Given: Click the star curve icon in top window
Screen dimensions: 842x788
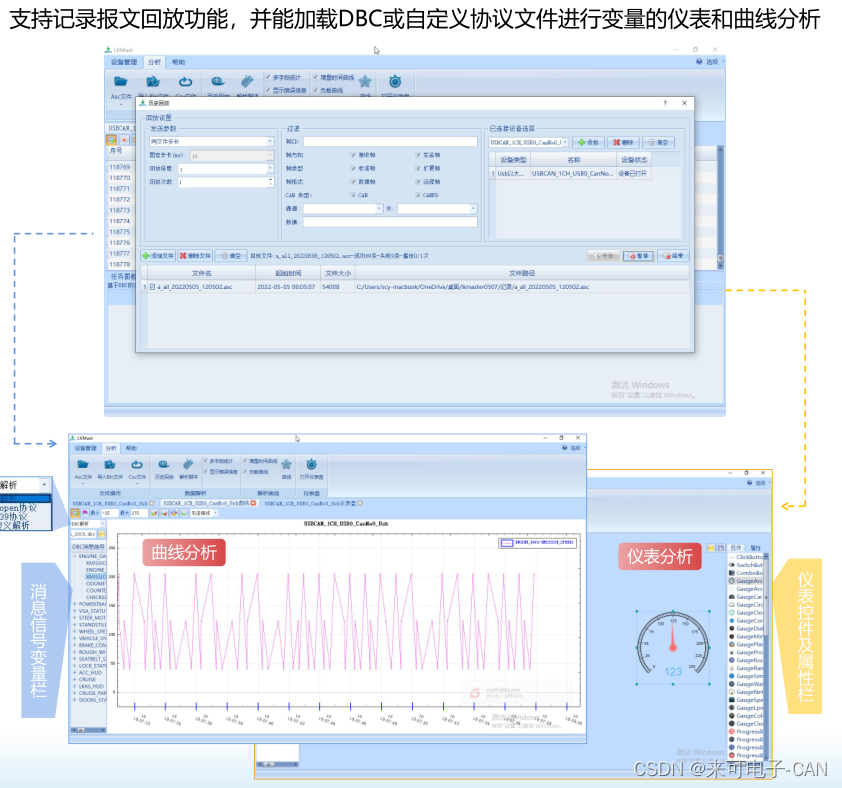Looking at the screenshot, I should click(x=365, y=82).
